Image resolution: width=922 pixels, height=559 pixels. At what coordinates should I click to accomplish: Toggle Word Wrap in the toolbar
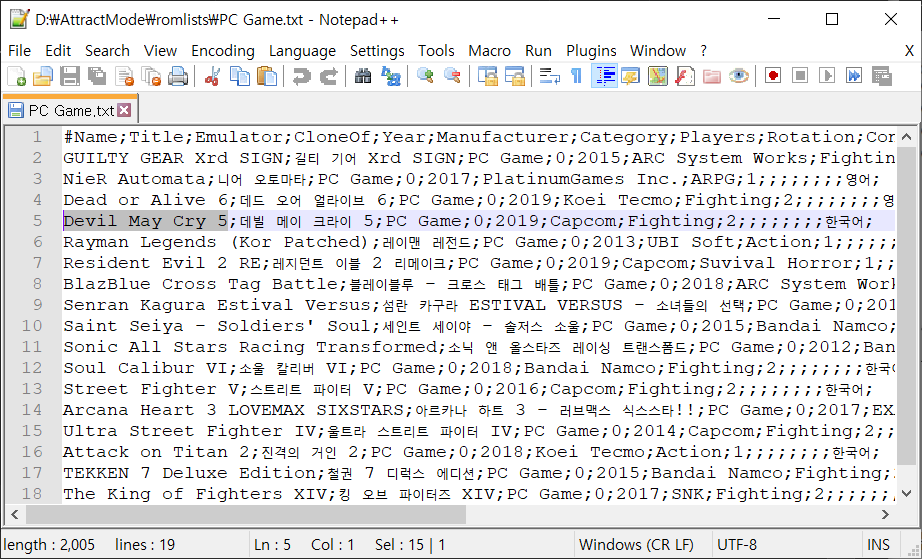tap(549, 76)
